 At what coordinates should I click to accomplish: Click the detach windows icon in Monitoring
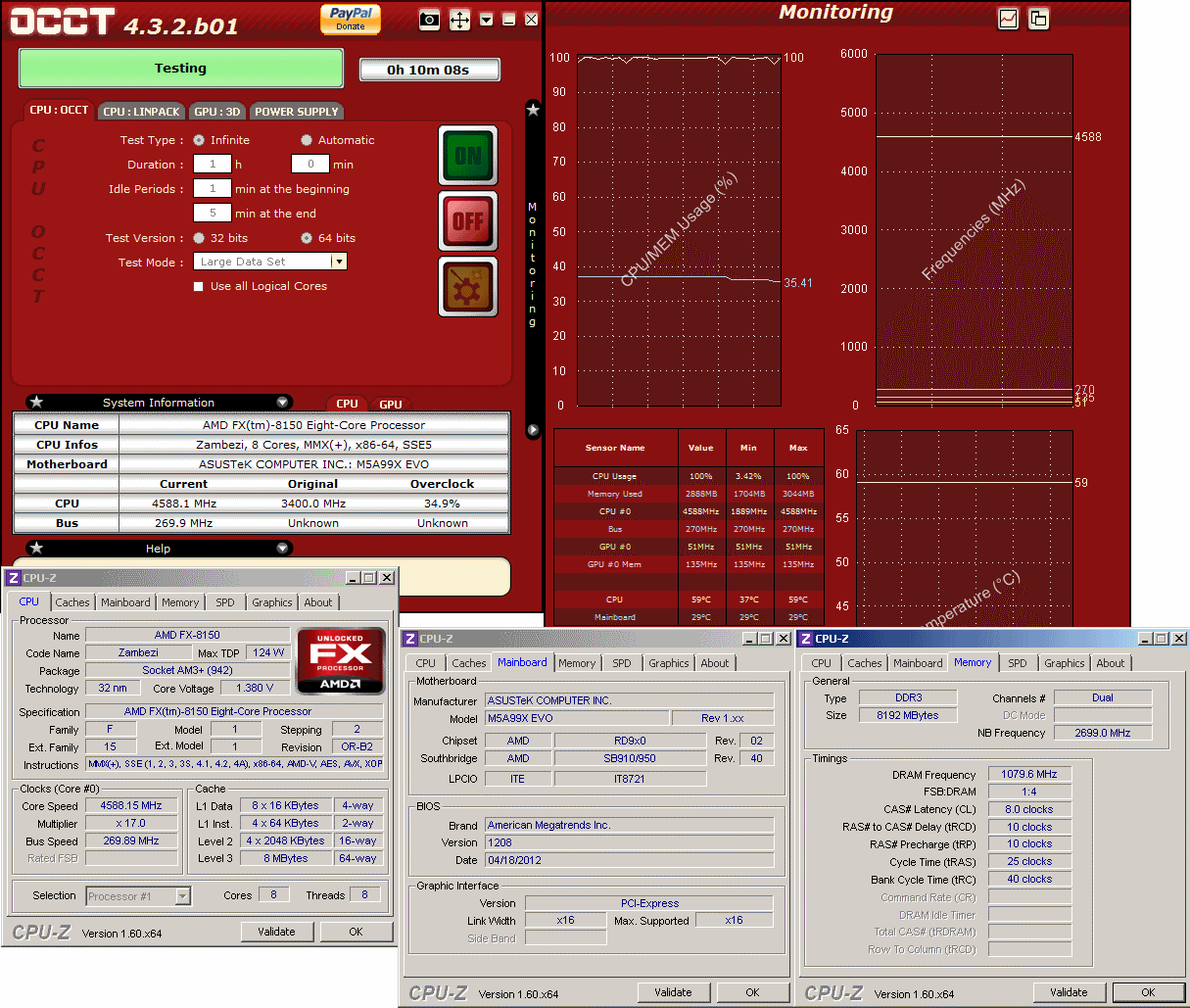click(x=1038, y=19)
